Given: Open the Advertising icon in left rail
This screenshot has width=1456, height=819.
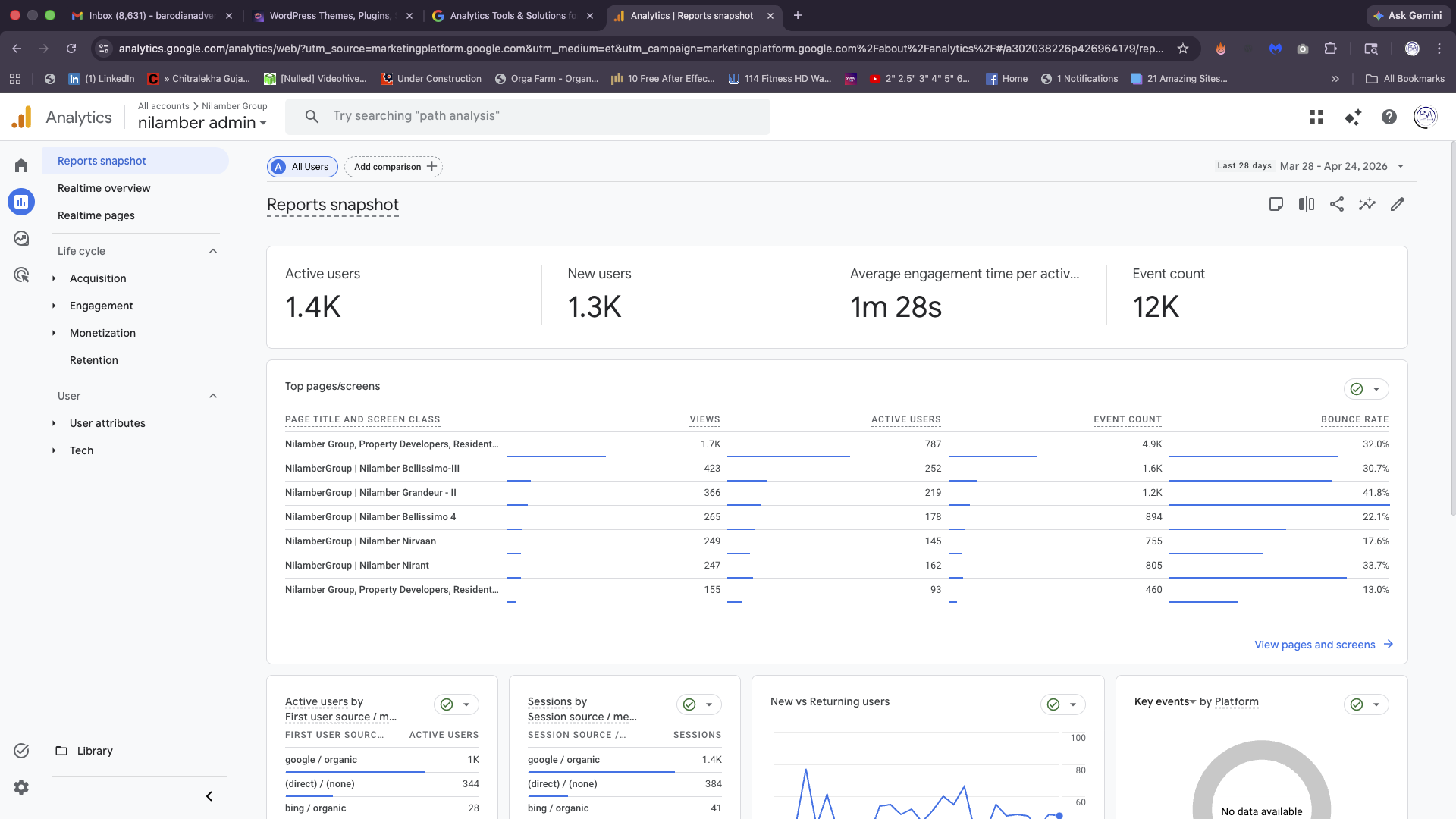Looking at the screenshot, I should pos(21,275).
